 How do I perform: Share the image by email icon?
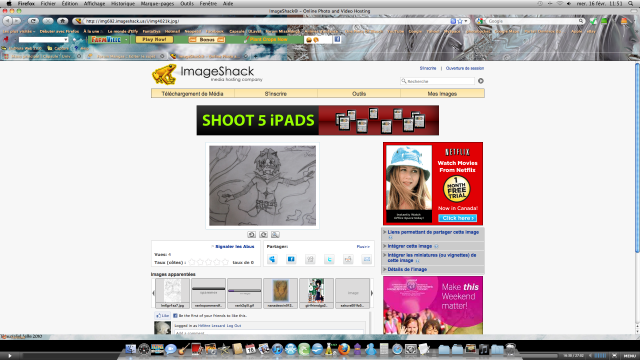tap(367, 259)
